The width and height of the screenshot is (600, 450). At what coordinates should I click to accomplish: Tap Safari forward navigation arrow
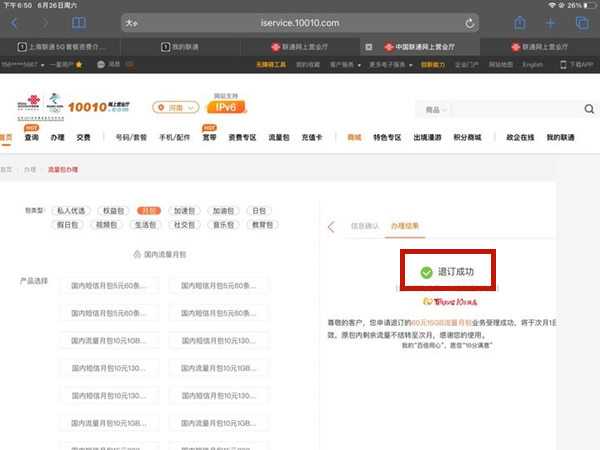[x=47, y=23]
